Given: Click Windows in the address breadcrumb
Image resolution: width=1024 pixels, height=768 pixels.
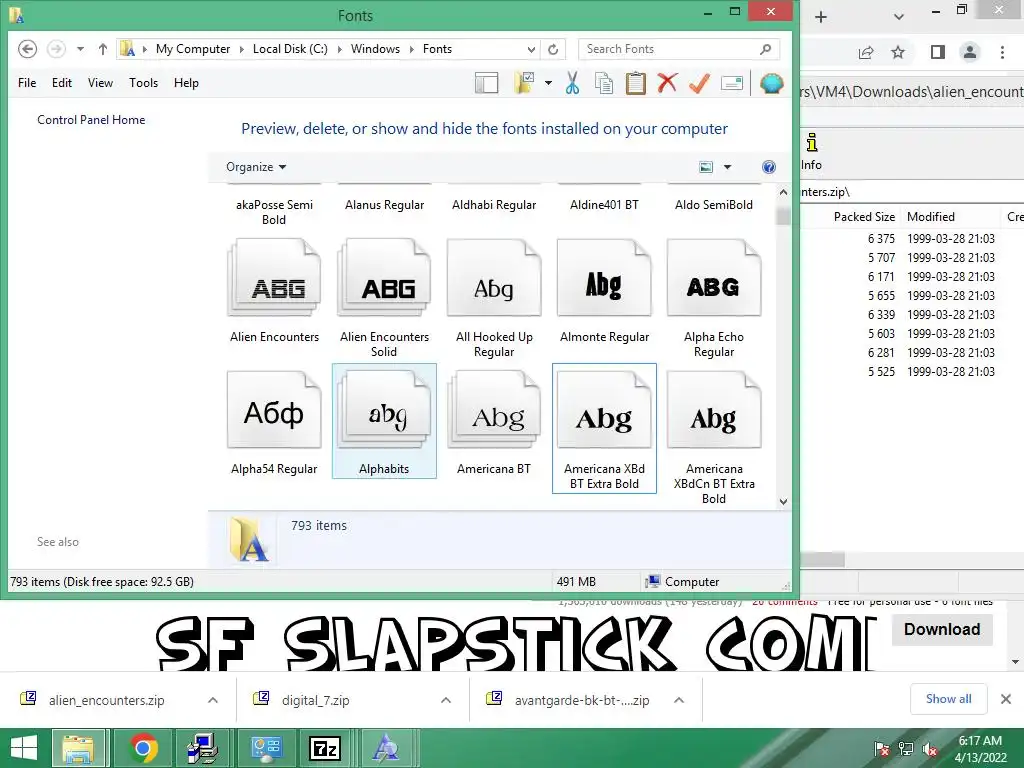Looking at the screenshot, I should [375, 49].
